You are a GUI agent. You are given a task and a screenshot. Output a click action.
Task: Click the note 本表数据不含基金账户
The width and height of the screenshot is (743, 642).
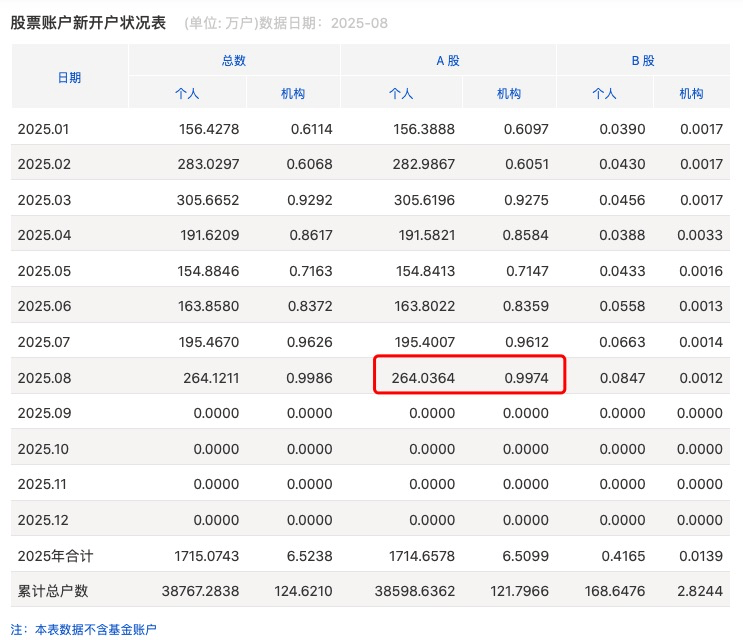pos(95,629)
